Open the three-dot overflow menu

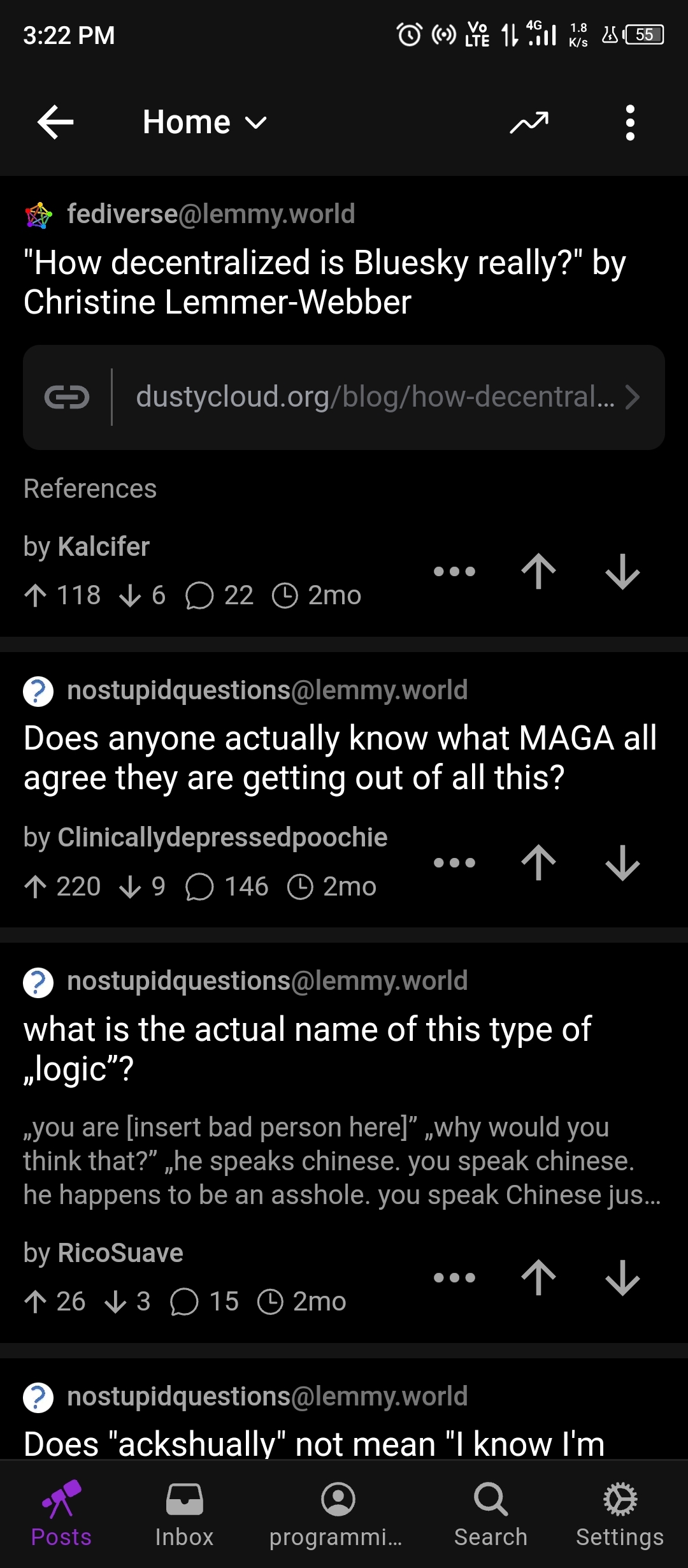tap(630, 122)
